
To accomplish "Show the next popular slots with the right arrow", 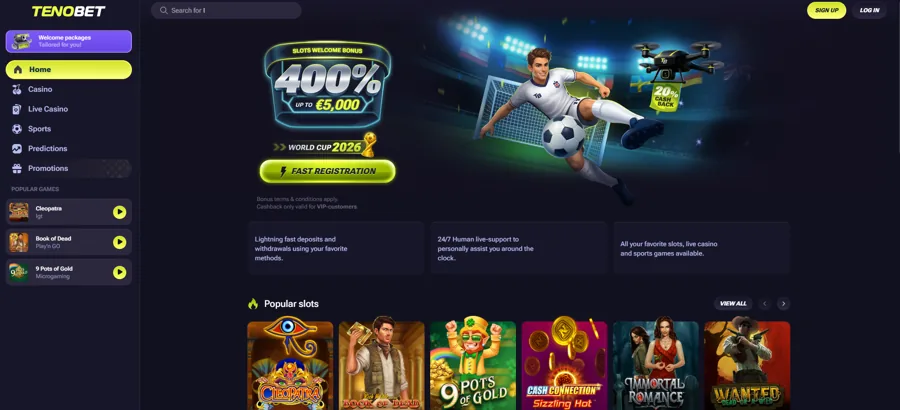I will [x=783, y=304].
